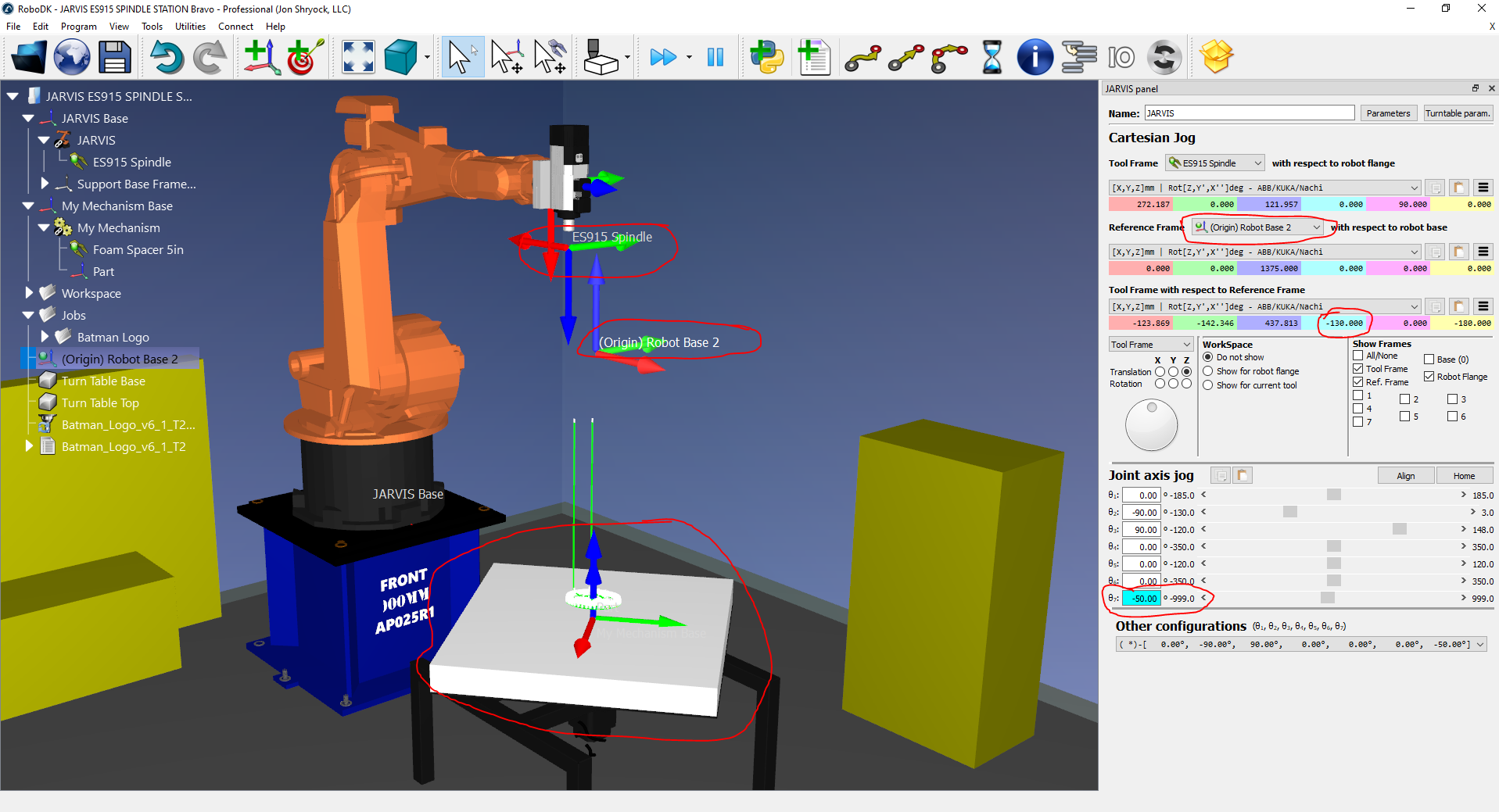Pause simulation with the pause icon

pyautogui.click(x=715, y=58)
